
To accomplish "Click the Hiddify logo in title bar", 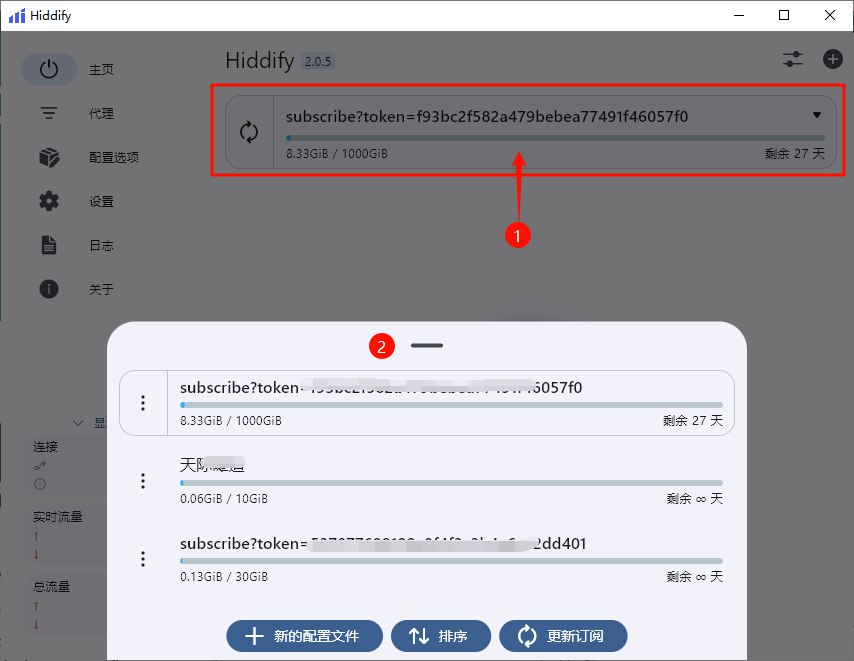I will [x=17, y=16].
